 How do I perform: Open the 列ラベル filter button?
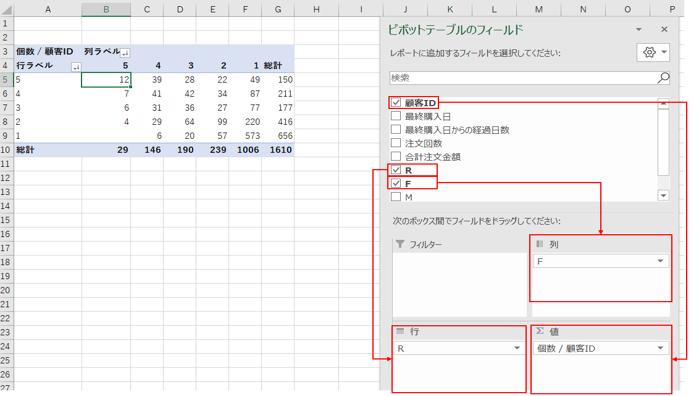[125, 53]
